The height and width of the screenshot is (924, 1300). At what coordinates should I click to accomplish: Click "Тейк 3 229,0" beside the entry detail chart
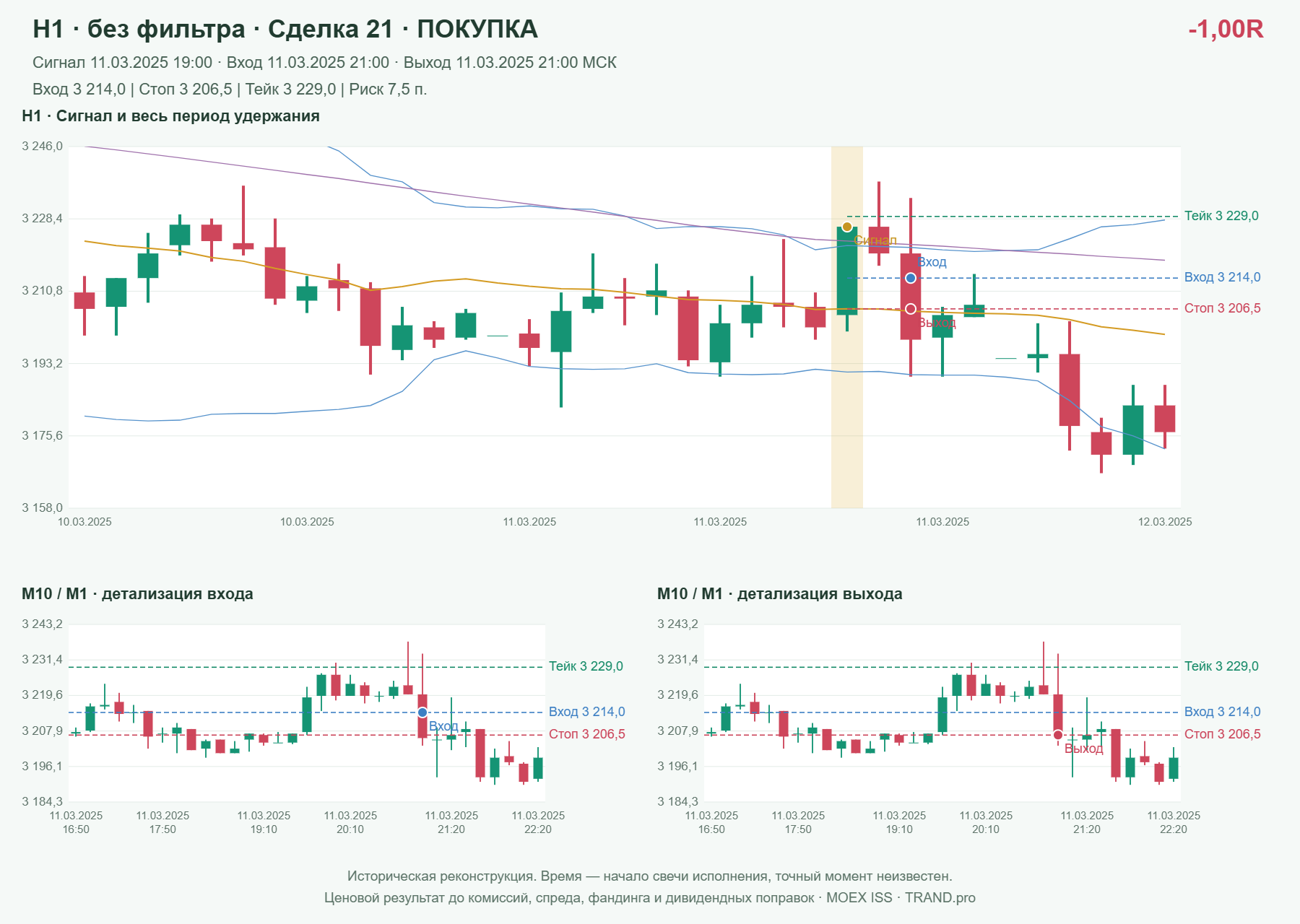pos(586,666)
